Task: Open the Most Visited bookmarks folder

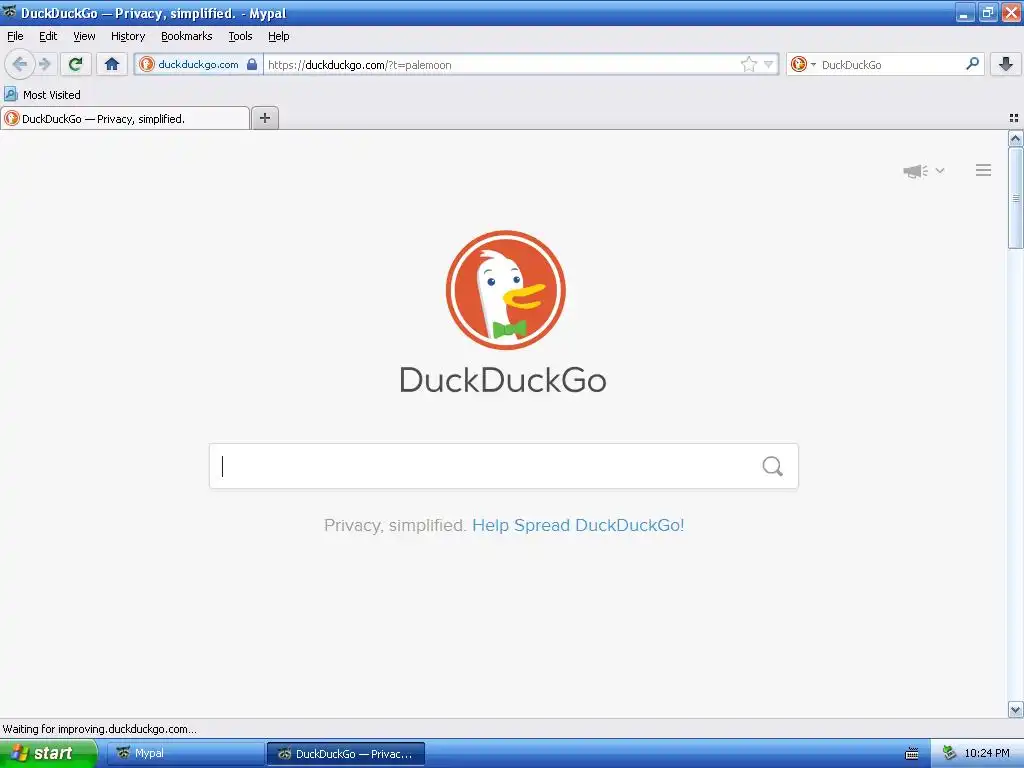Action: [42, 95]
